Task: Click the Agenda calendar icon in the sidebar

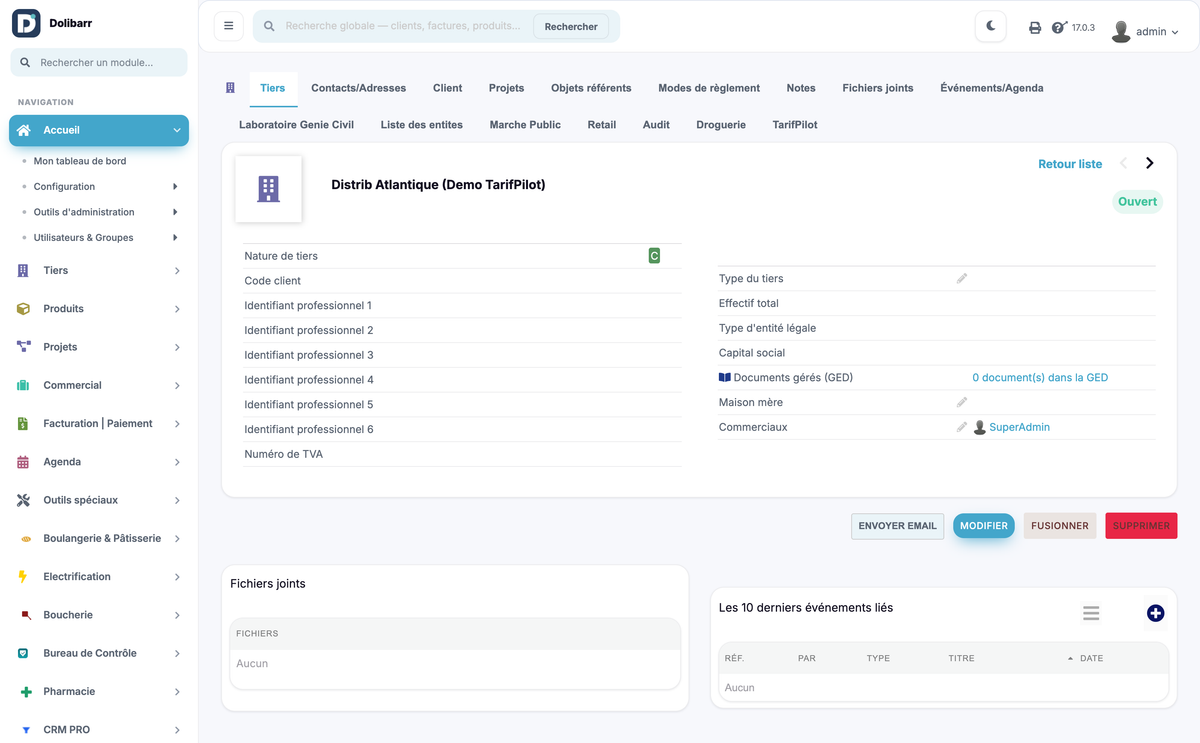Action: (x=23, y=462)
